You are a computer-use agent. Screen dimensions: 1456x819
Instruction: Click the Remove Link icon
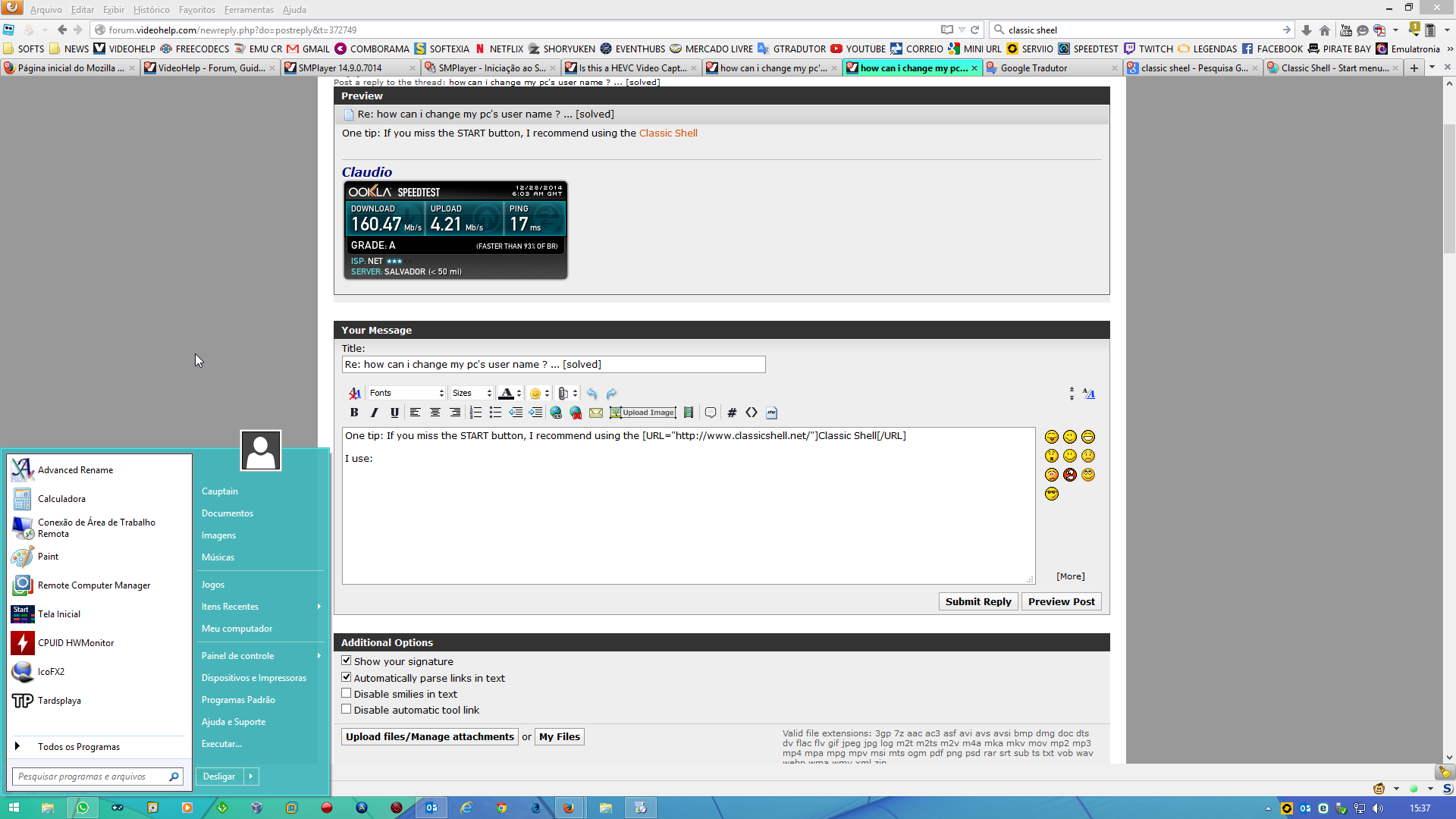pos(576,413)
